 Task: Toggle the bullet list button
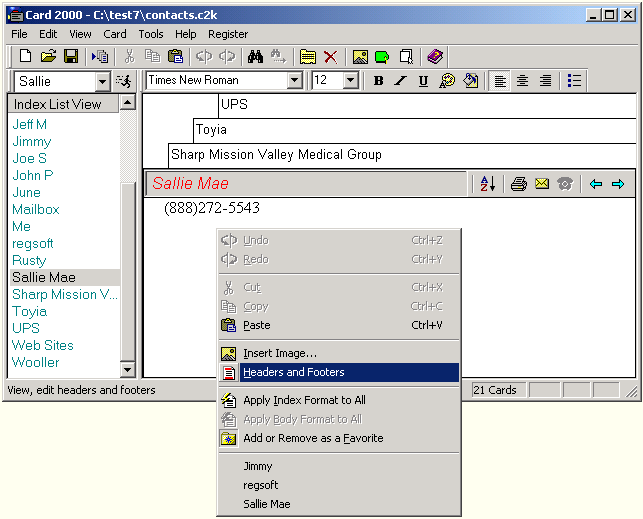click(574, 81)
